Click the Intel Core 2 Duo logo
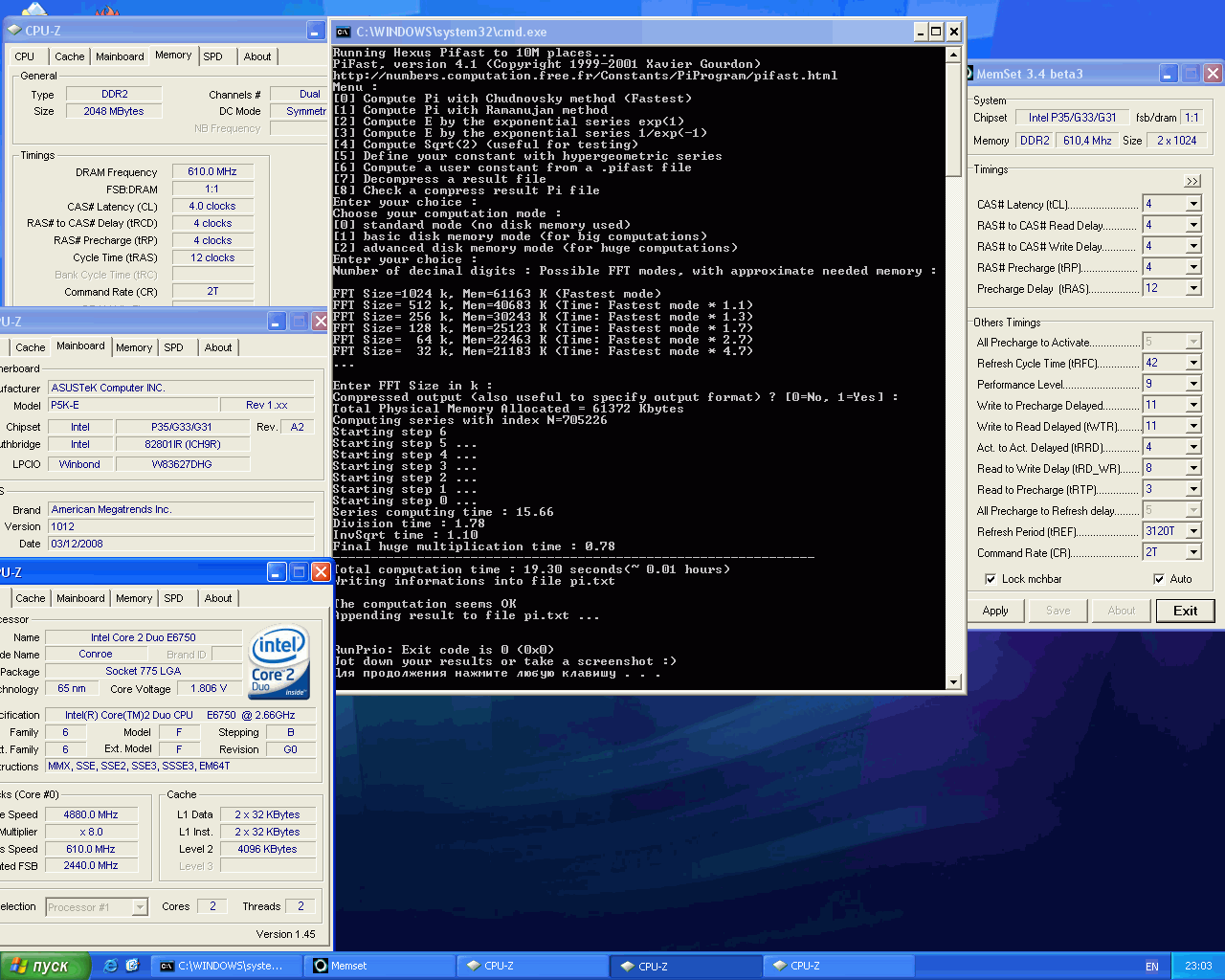 click(278, 661)
